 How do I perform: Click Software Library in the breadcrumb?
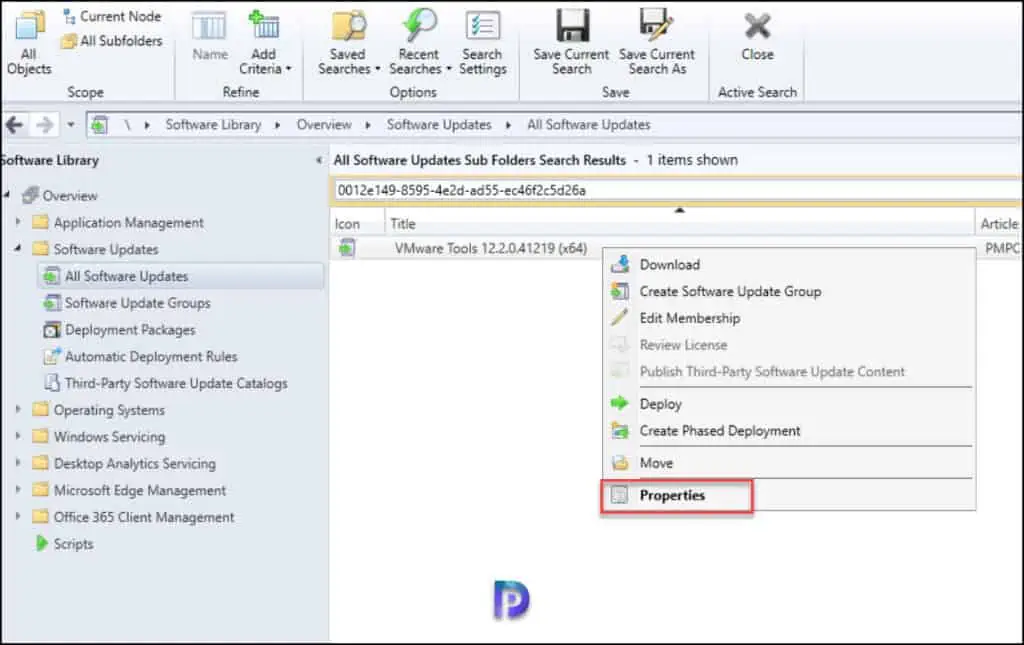[213, 125]
